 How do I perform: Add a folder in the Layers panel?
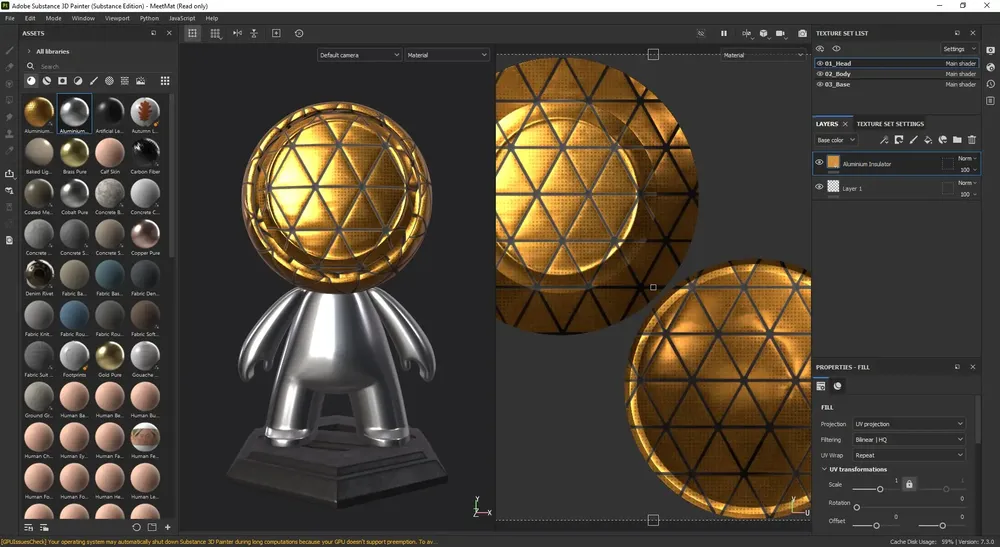click(x=957, y=140)
